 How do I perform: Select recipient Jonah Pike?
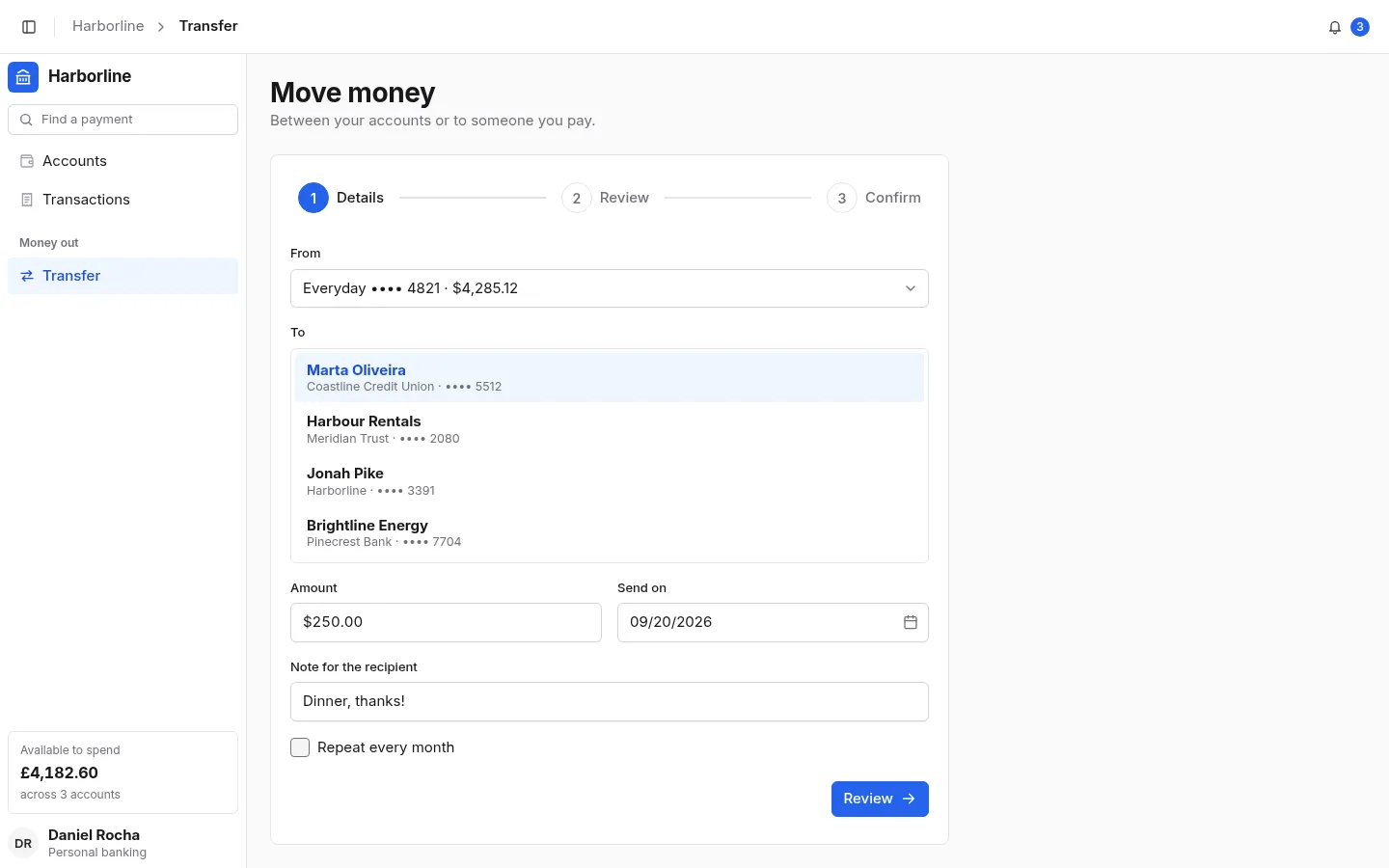tap(610, 481)
